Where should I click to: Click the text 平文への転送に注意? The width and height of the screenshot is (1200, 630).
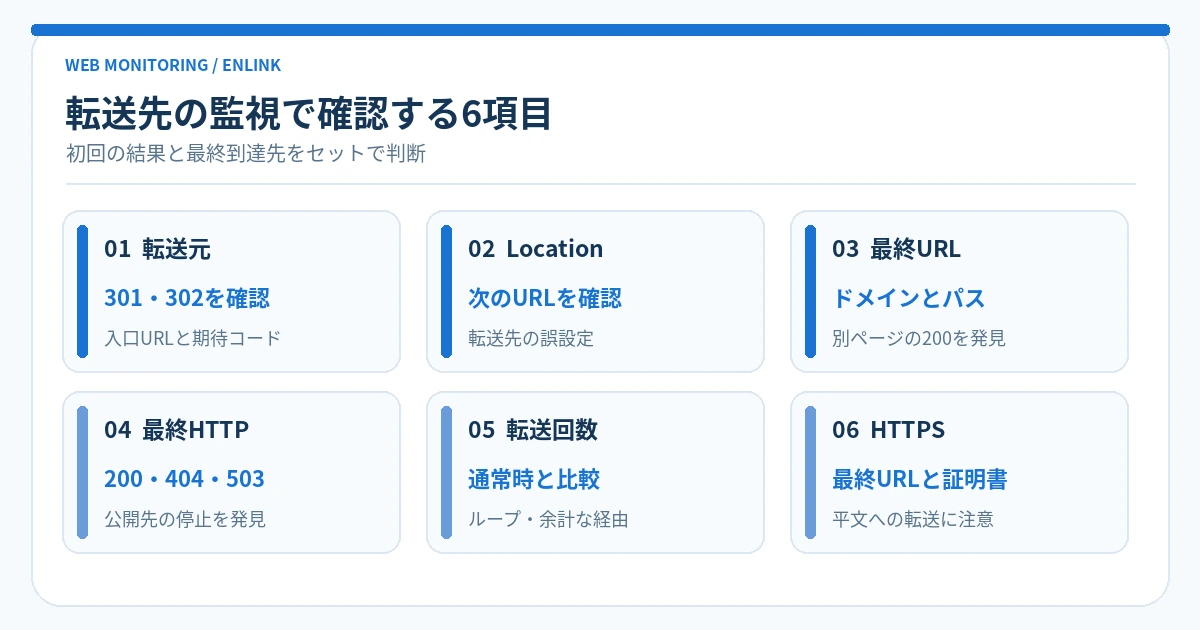click(913, 519)
